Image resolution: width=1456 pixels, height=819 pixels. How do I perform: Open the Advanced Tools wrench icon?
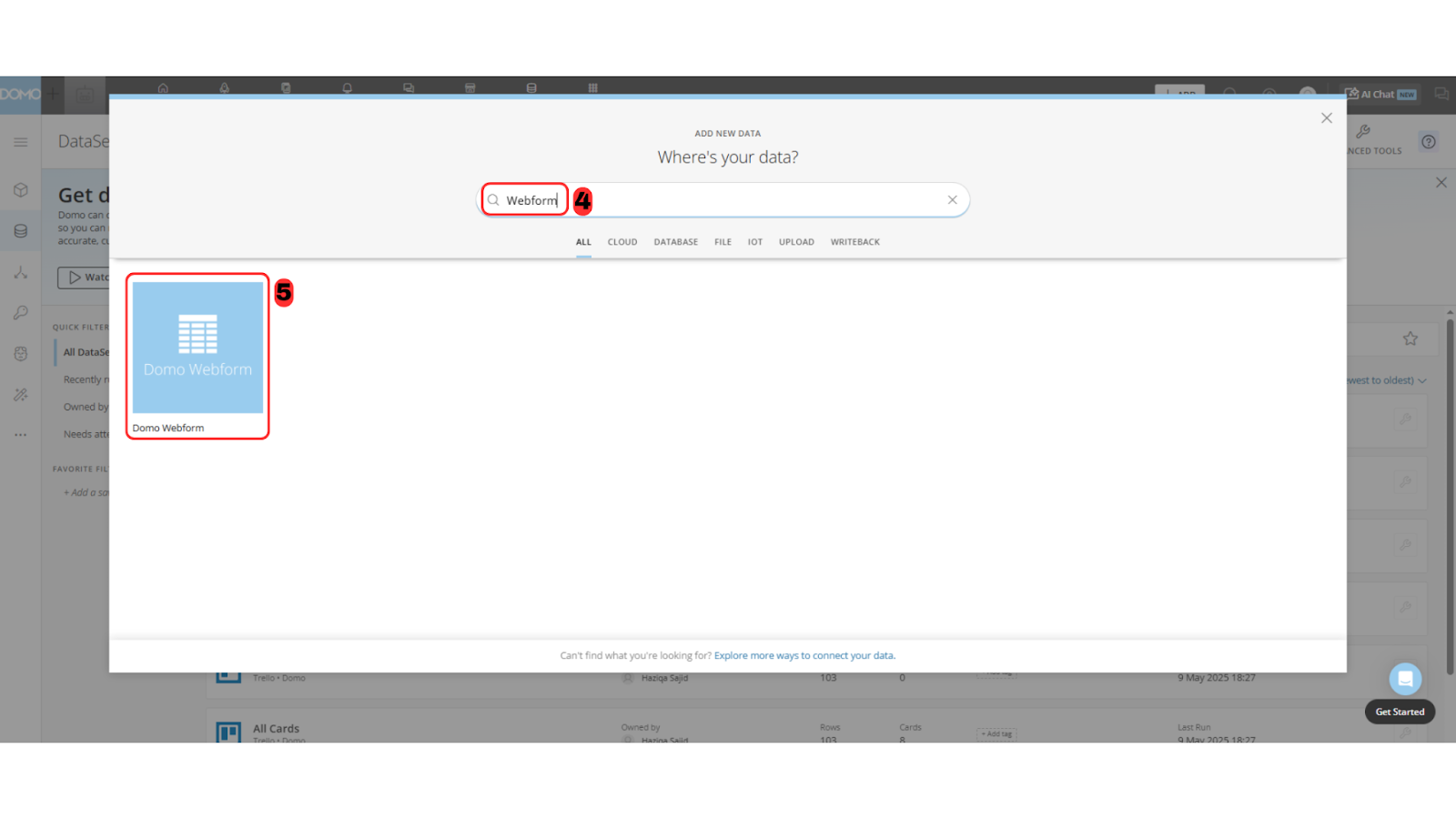coord(1363,132)
